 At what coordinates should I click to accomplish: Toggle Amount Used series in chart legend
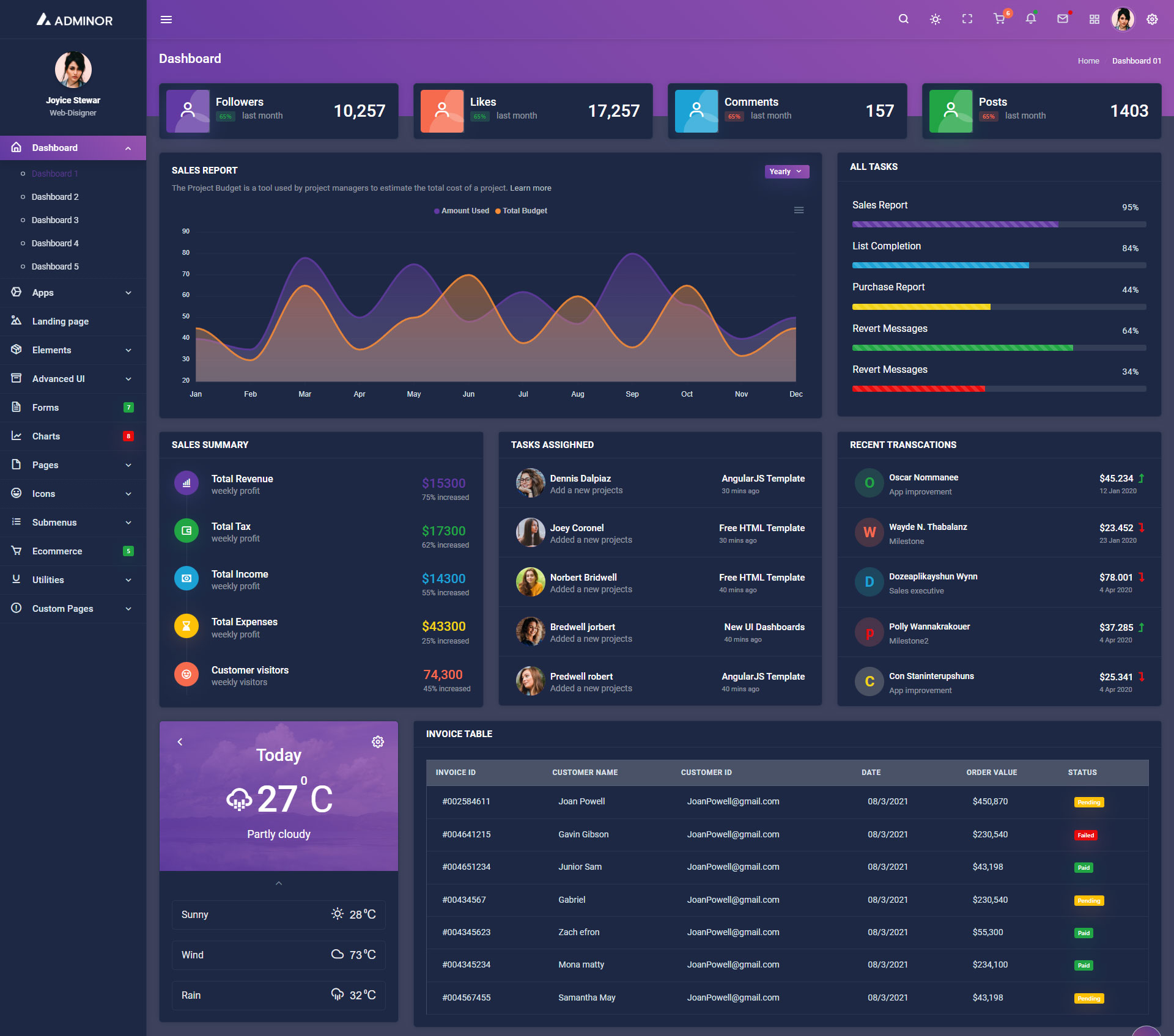[462, 211]
